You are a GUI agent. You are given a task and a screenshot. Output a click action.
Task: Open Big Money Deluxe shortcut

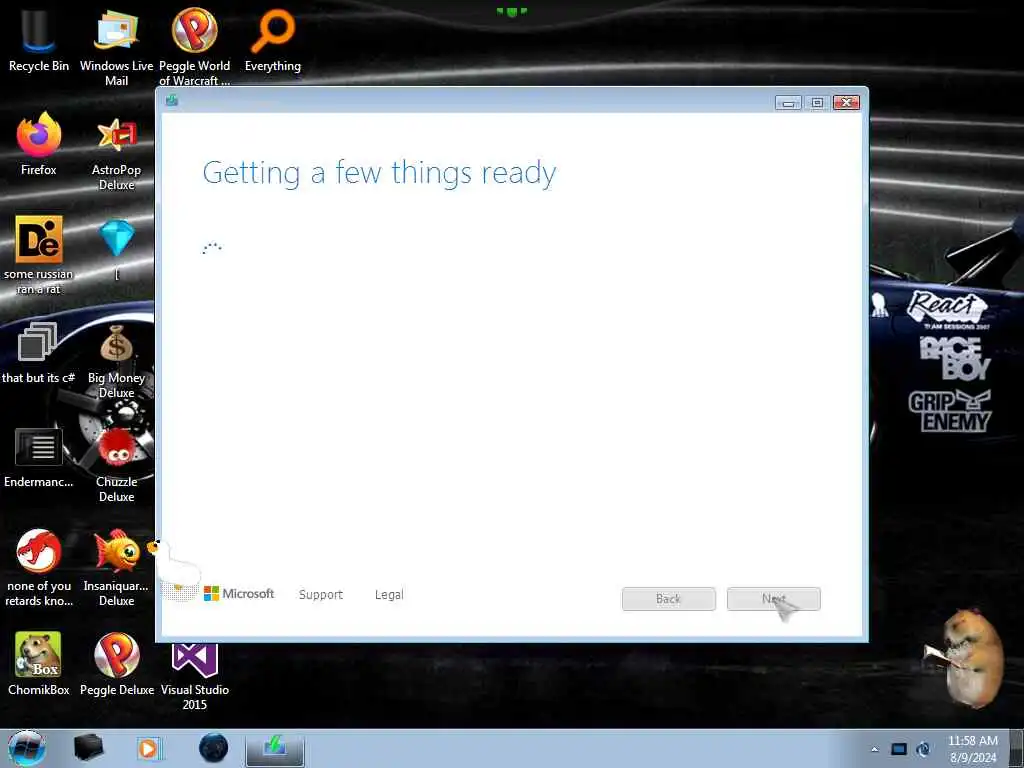pos(116,360)
